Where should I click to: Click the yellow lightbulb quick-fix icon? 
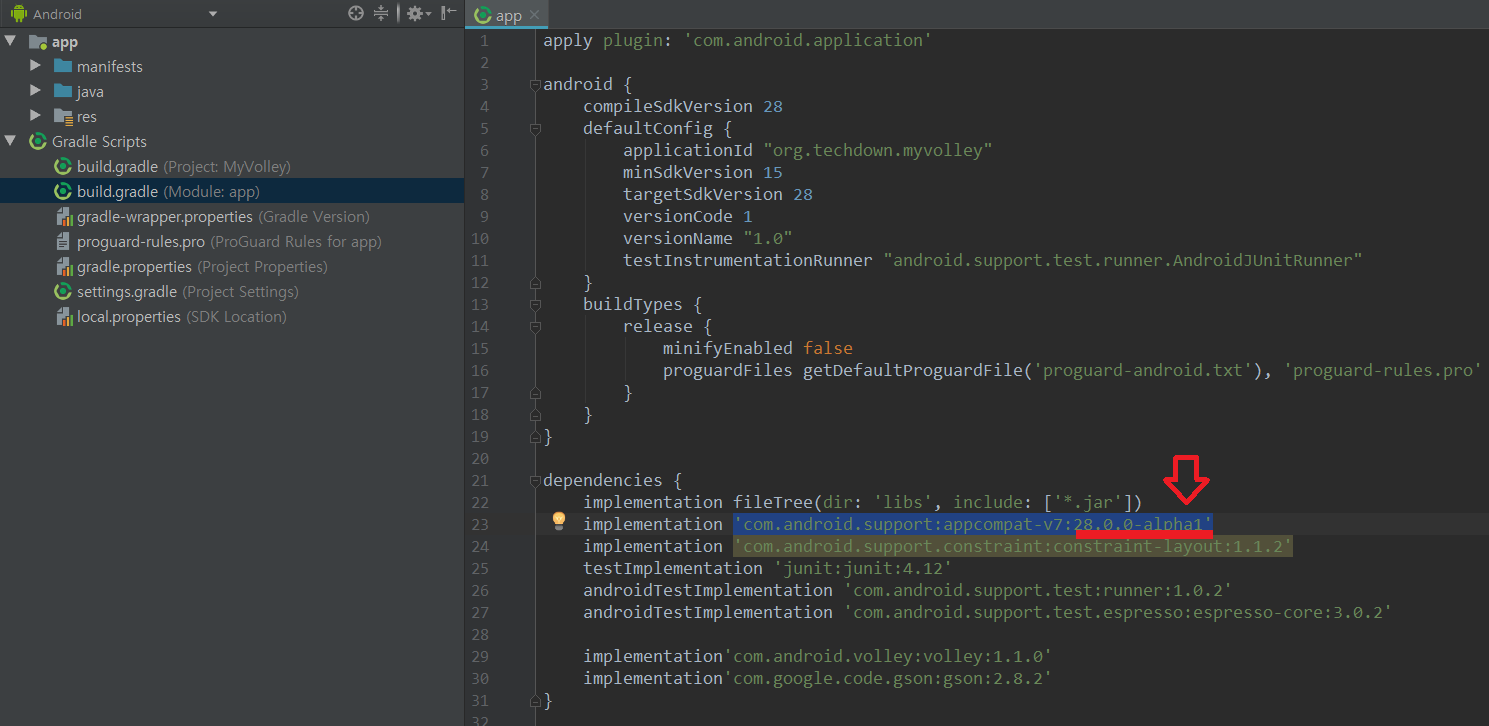559,520
